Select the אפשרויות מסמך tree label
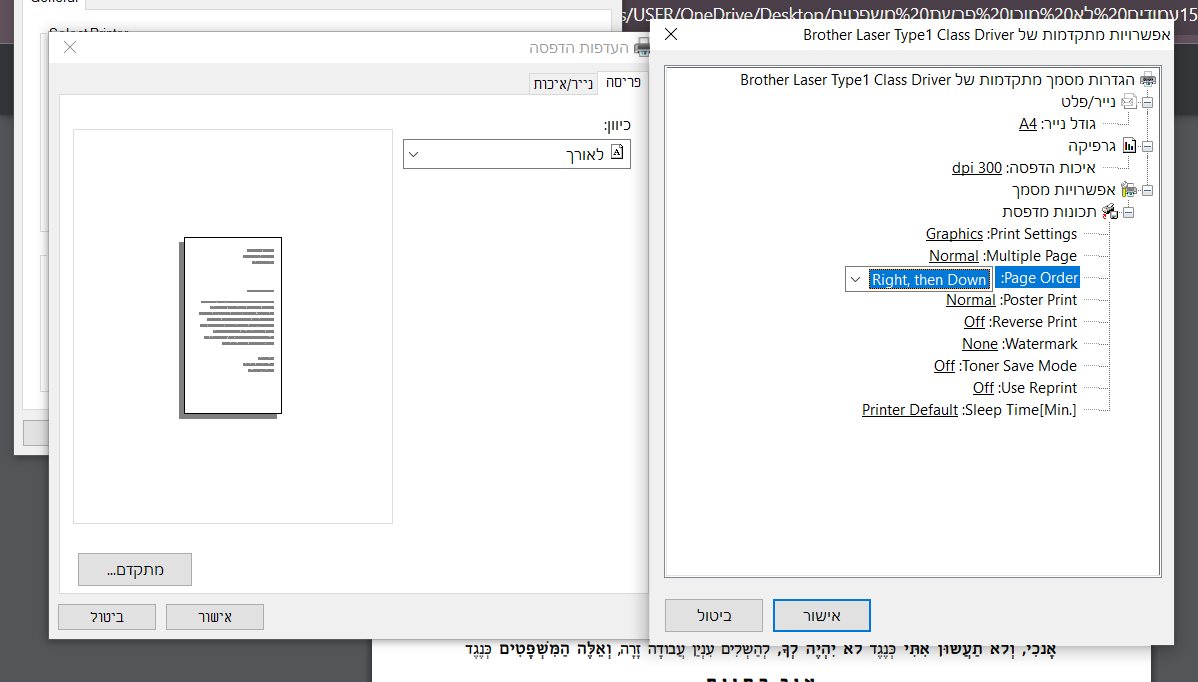This screenshot has height=682, width=1198. tap(1064, 189)
